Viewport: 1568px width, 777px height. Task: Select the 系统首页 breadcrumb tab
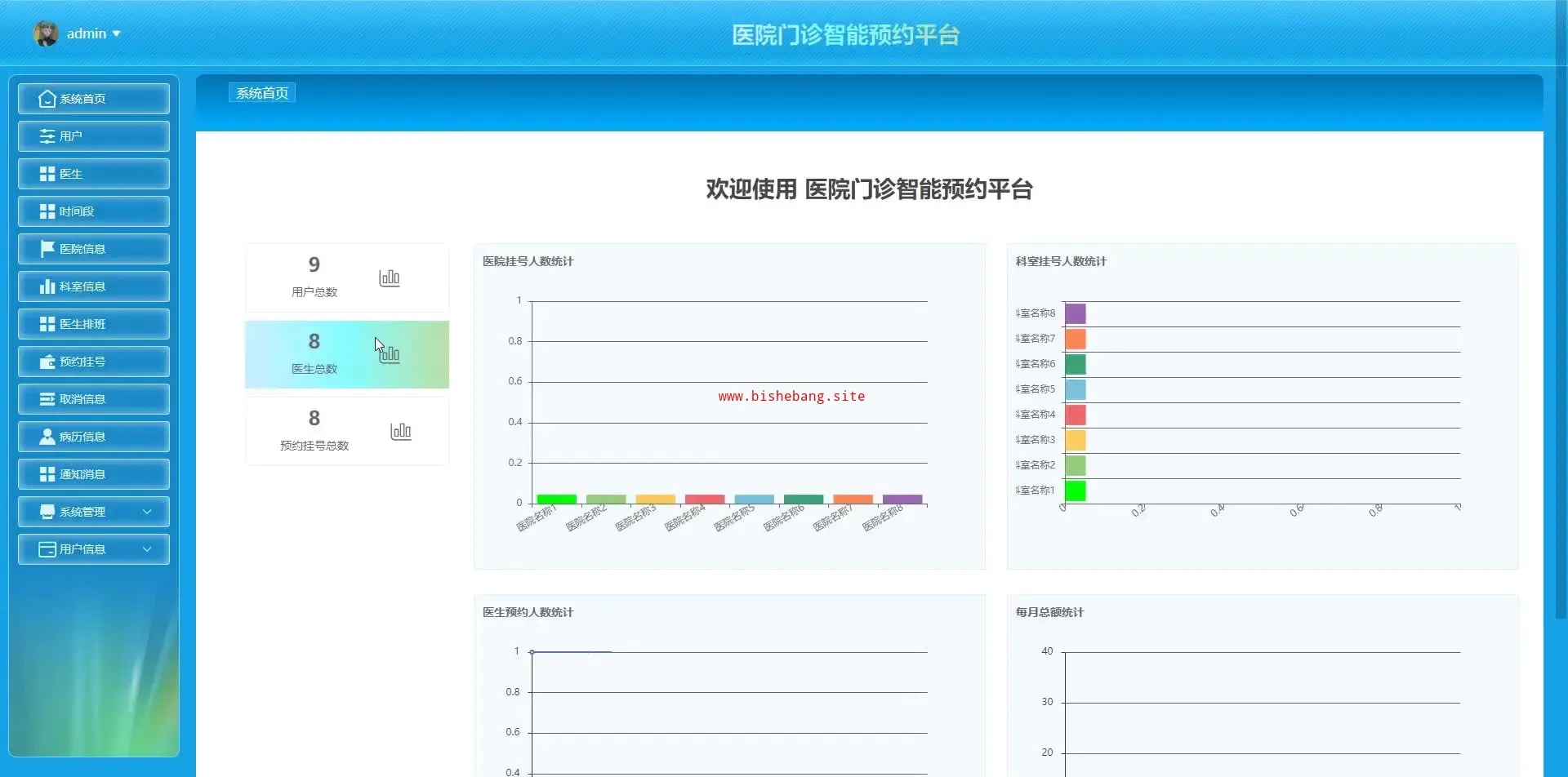click(262, 93)
